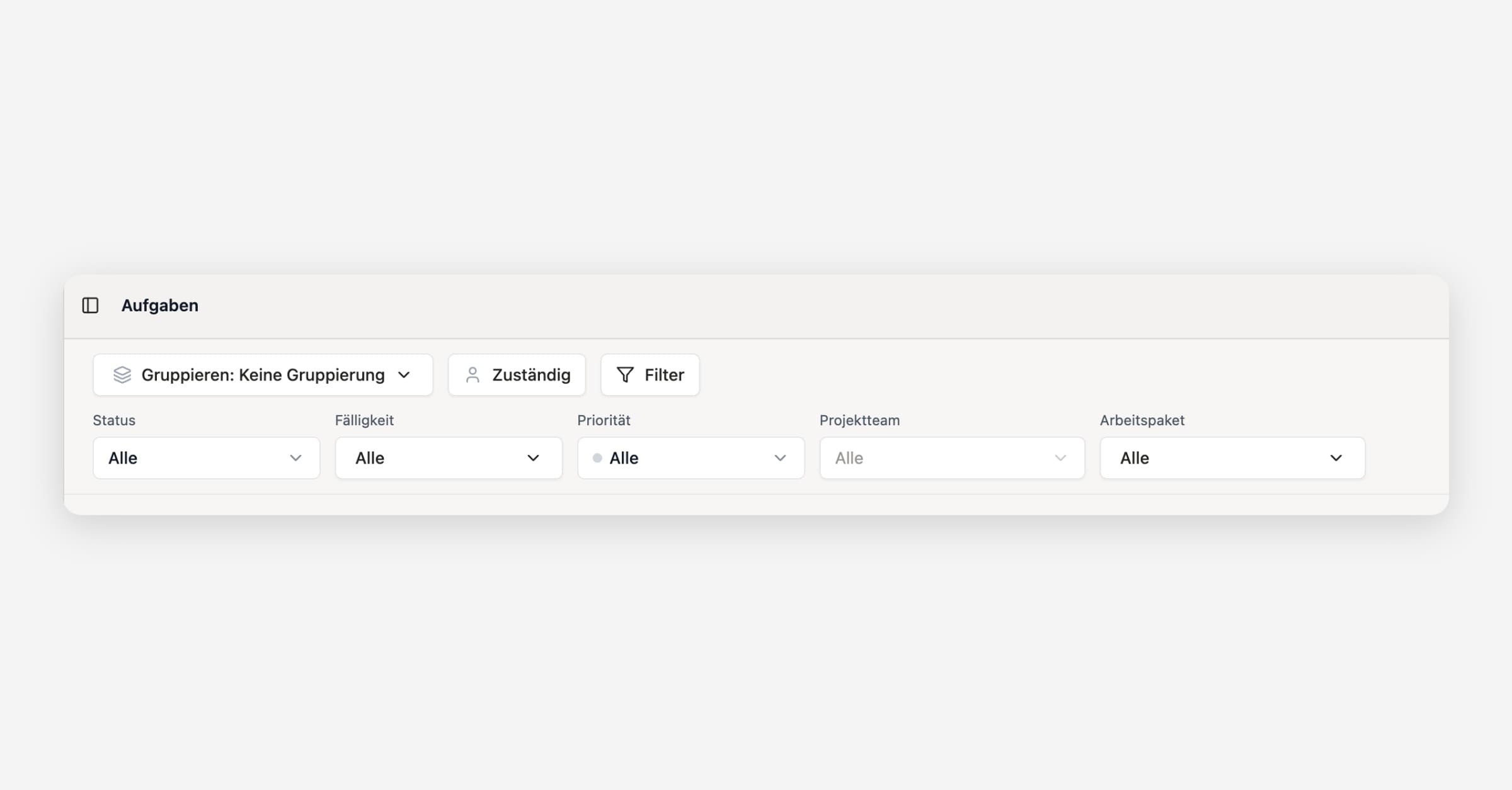Click the chevron arrow in Projektteam dropdown

click(x=1060, y=458)
